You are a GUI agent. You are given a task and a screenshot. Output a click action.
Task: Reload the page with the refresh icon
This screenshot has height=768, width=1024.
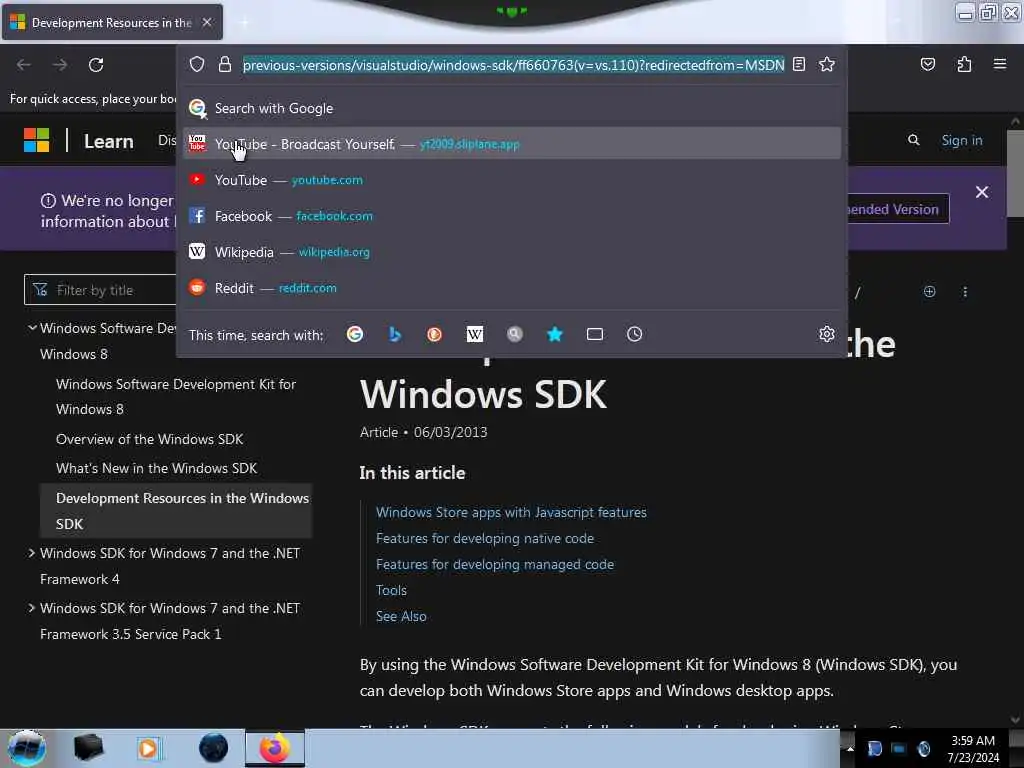coord(96,65)
